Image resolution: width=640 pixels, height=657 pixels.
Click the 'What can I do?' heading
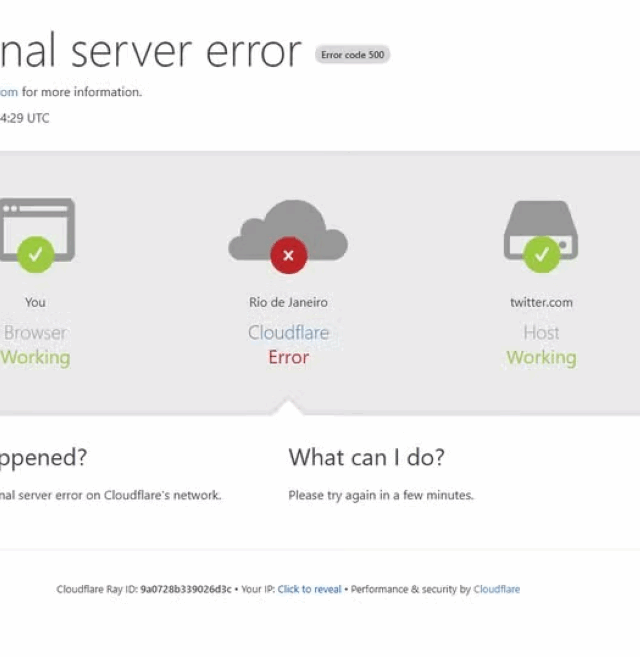click(x=366, y=457)
